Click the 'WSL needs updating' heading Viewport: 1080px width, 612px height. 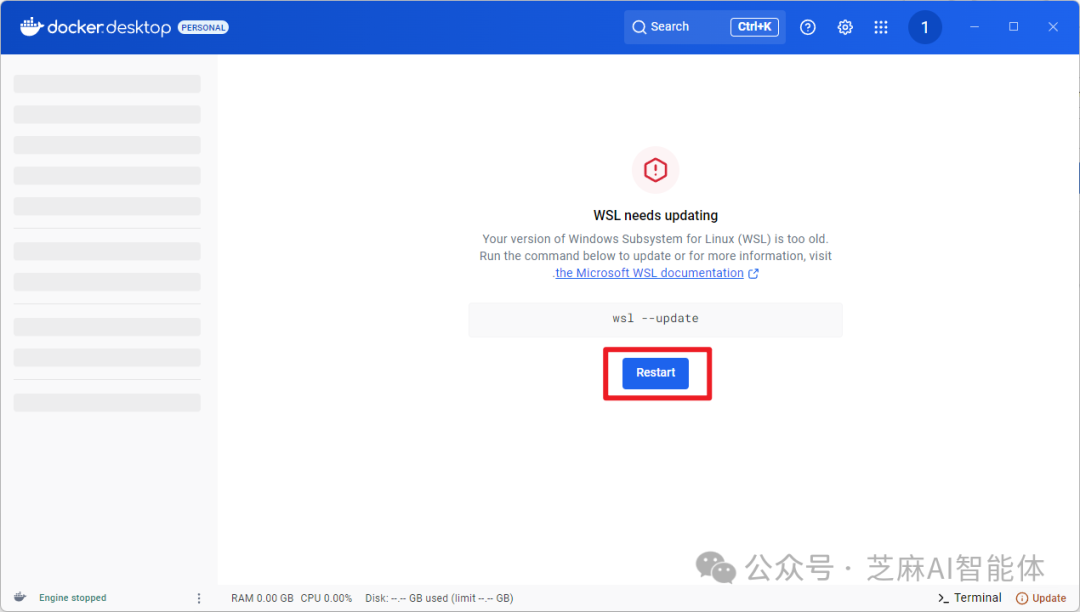click(x=656, y=215)
